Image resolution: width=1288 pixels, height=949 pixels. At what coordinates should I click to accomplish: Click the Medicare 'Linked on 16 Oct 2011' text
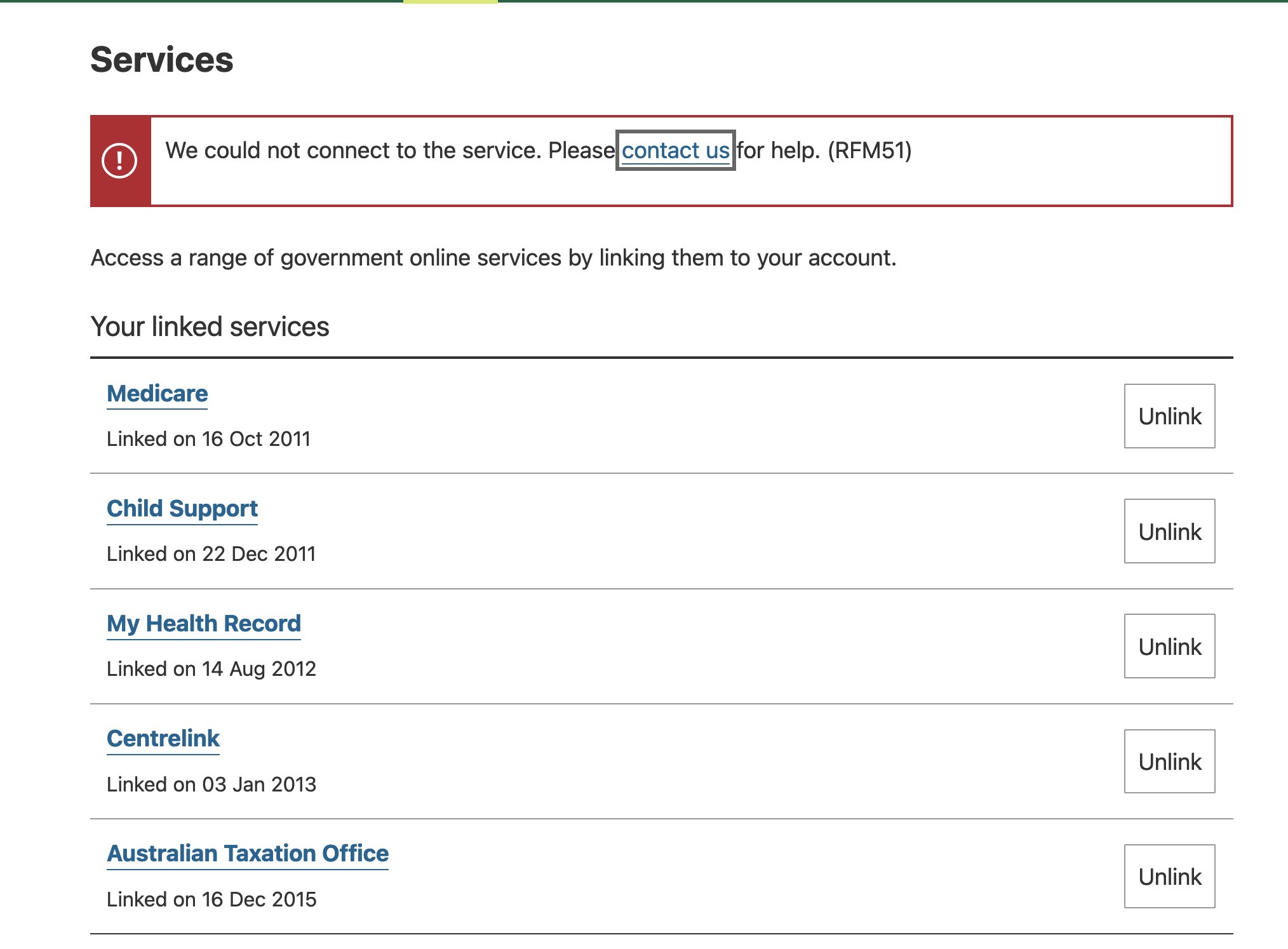point(208,439)
